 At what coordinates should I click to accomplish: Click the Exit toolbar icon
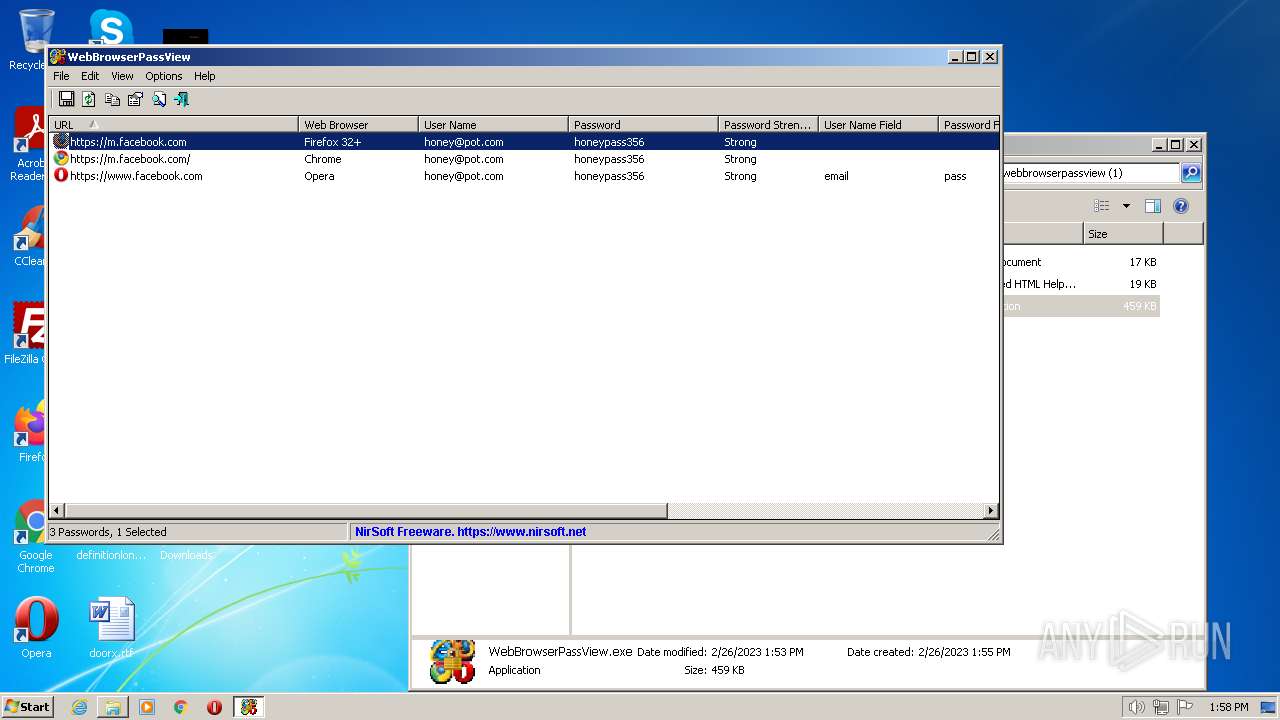pyautogui.click(x=181, y=99)
